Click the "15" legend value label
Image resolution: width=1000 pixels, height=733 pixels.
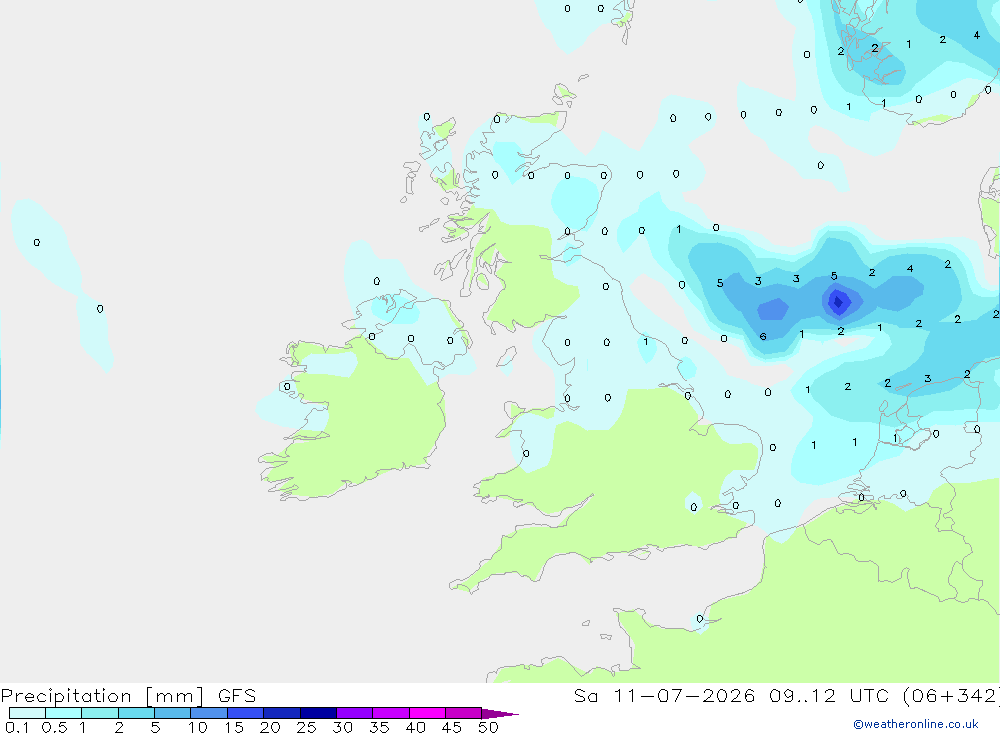coord(234,727)
